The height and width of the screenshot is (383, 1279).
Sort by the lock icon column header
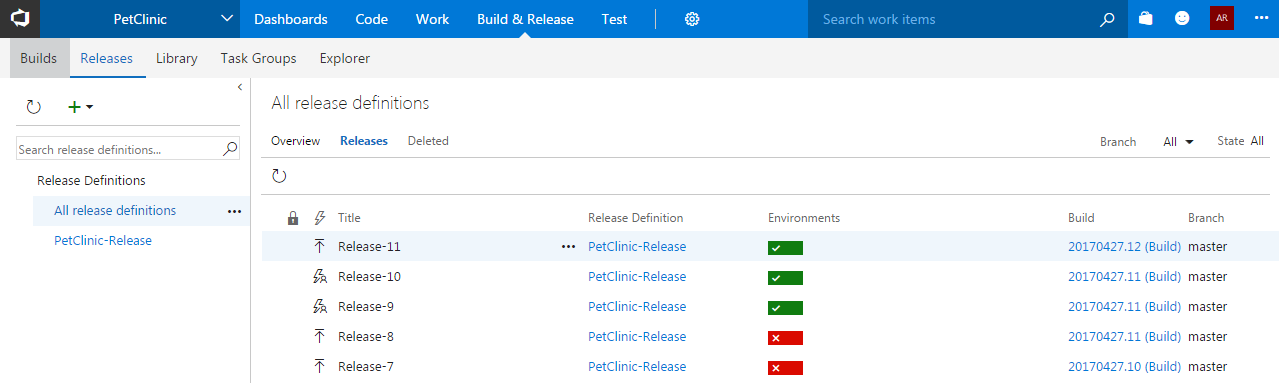coord(293,217)
